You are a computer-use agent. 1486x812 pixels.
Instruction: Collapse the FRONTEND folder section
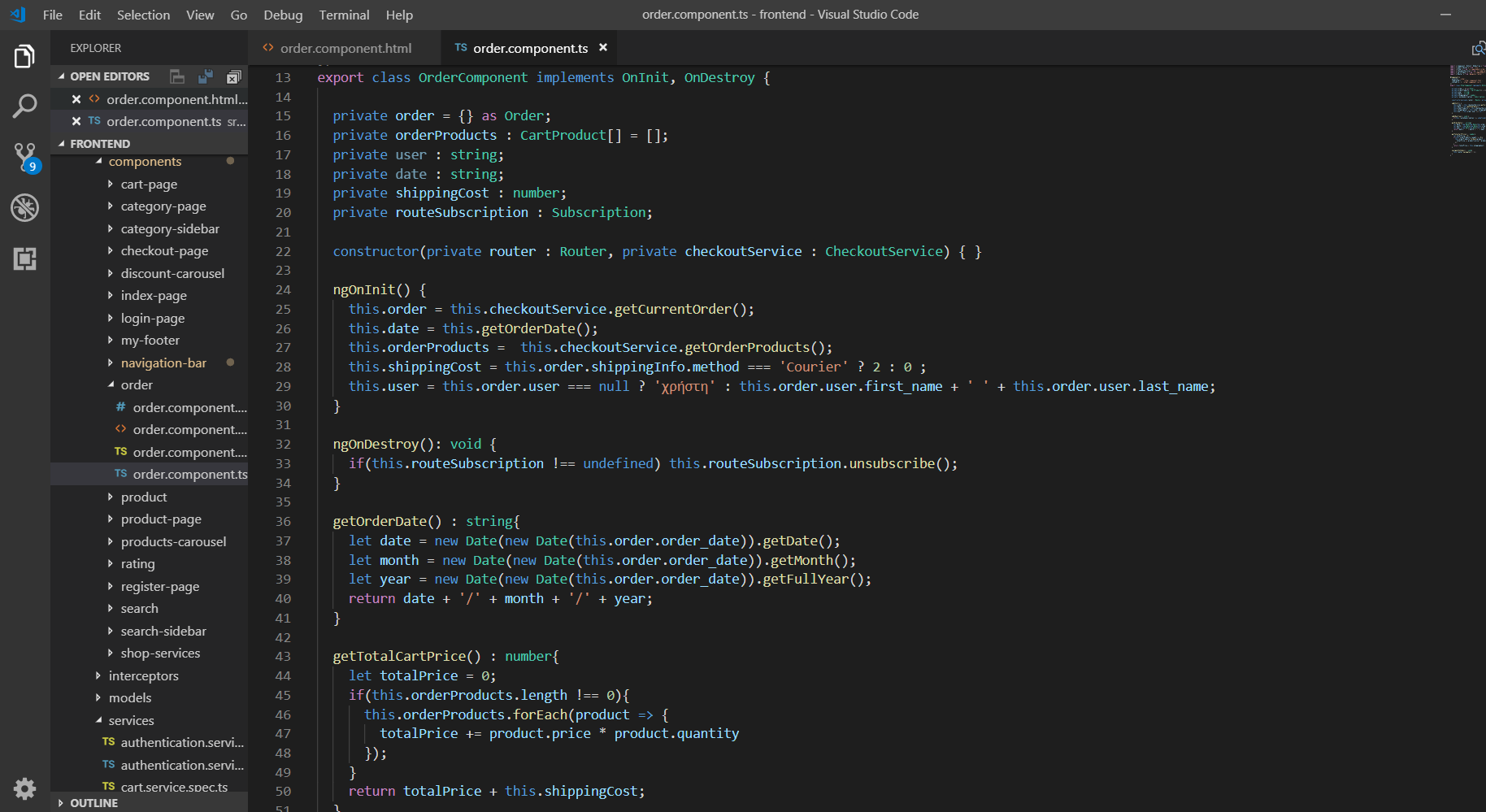tap(149, 144)
